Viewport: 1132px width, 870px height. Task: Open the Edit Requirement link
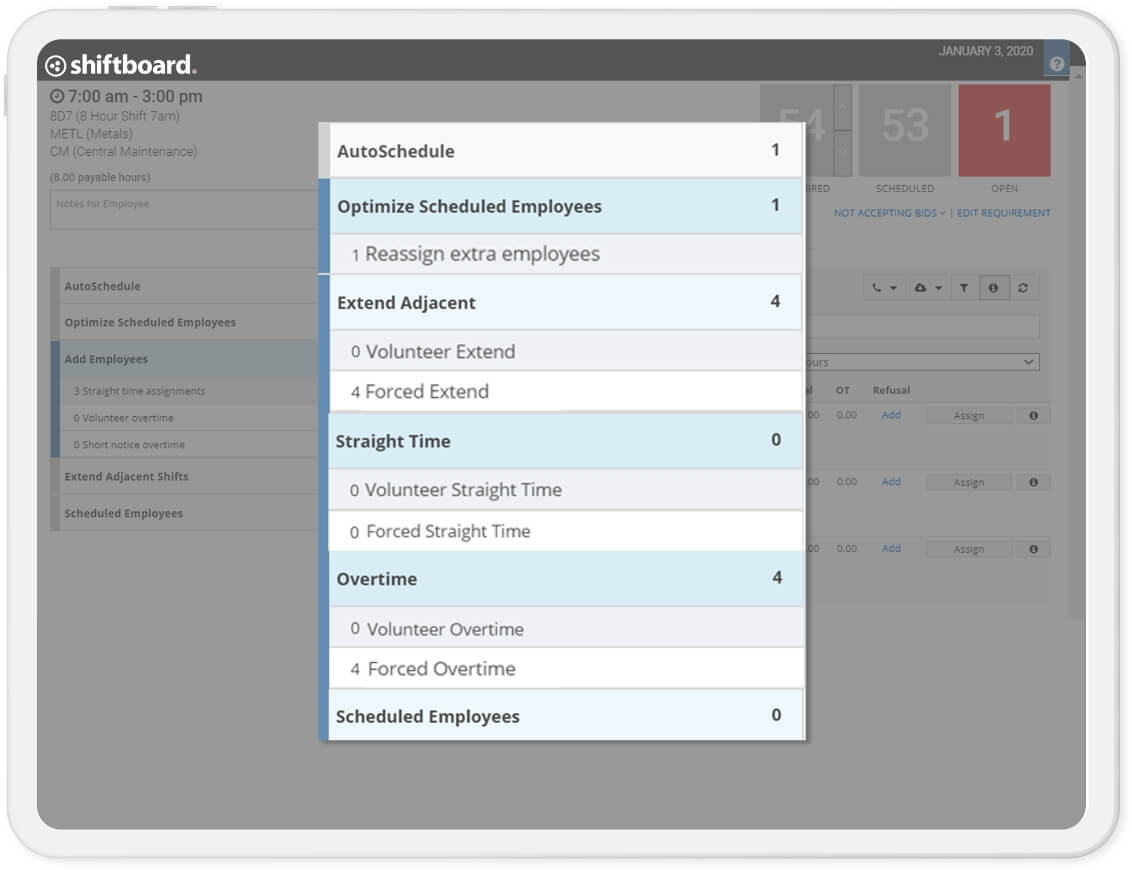(1004, 213)
